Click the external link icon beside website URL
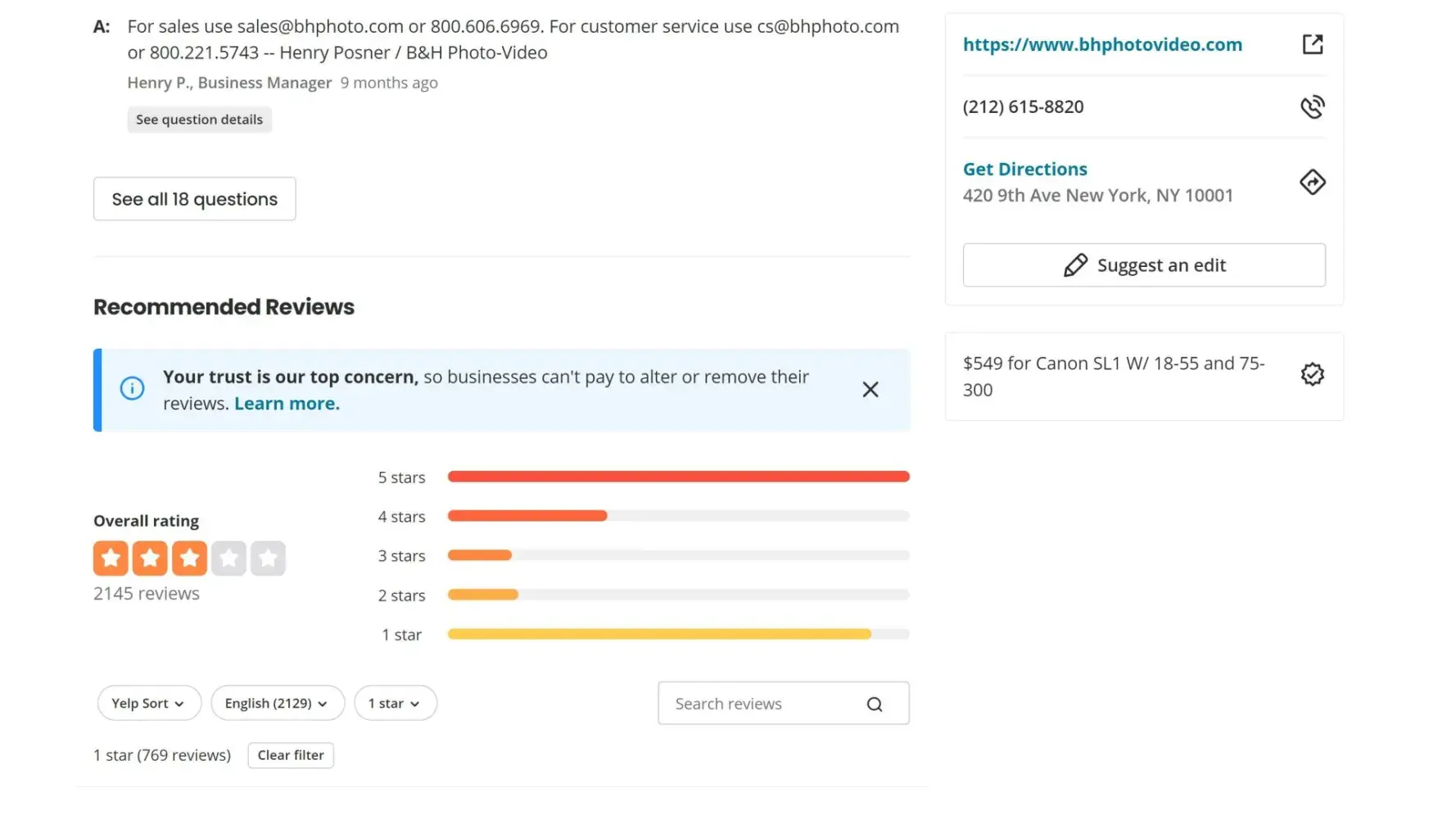This screenshot has width=1456, height=819. tap(1312, 44)
